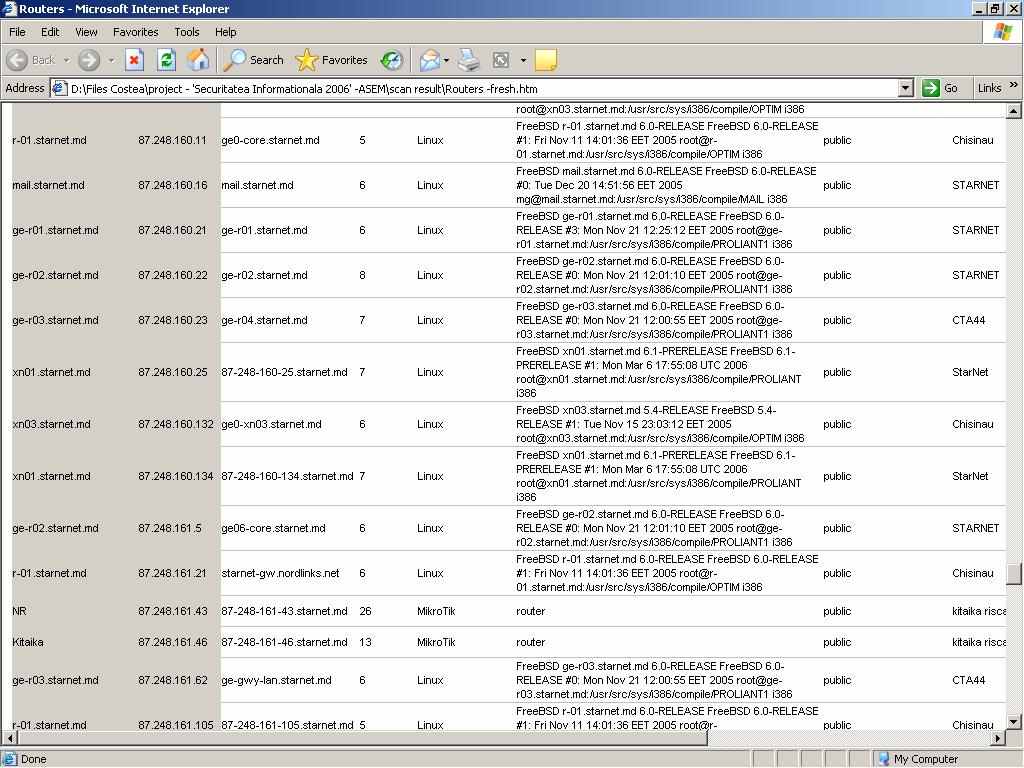Click the ge06-core.starnet.md hostname
The height and width of the screenshot is (768, 1024).
[274, 528]
